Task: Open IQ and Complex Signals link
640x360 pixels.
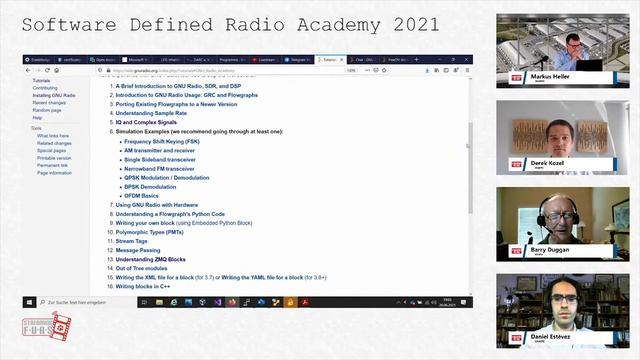Action: pos(146,122)
